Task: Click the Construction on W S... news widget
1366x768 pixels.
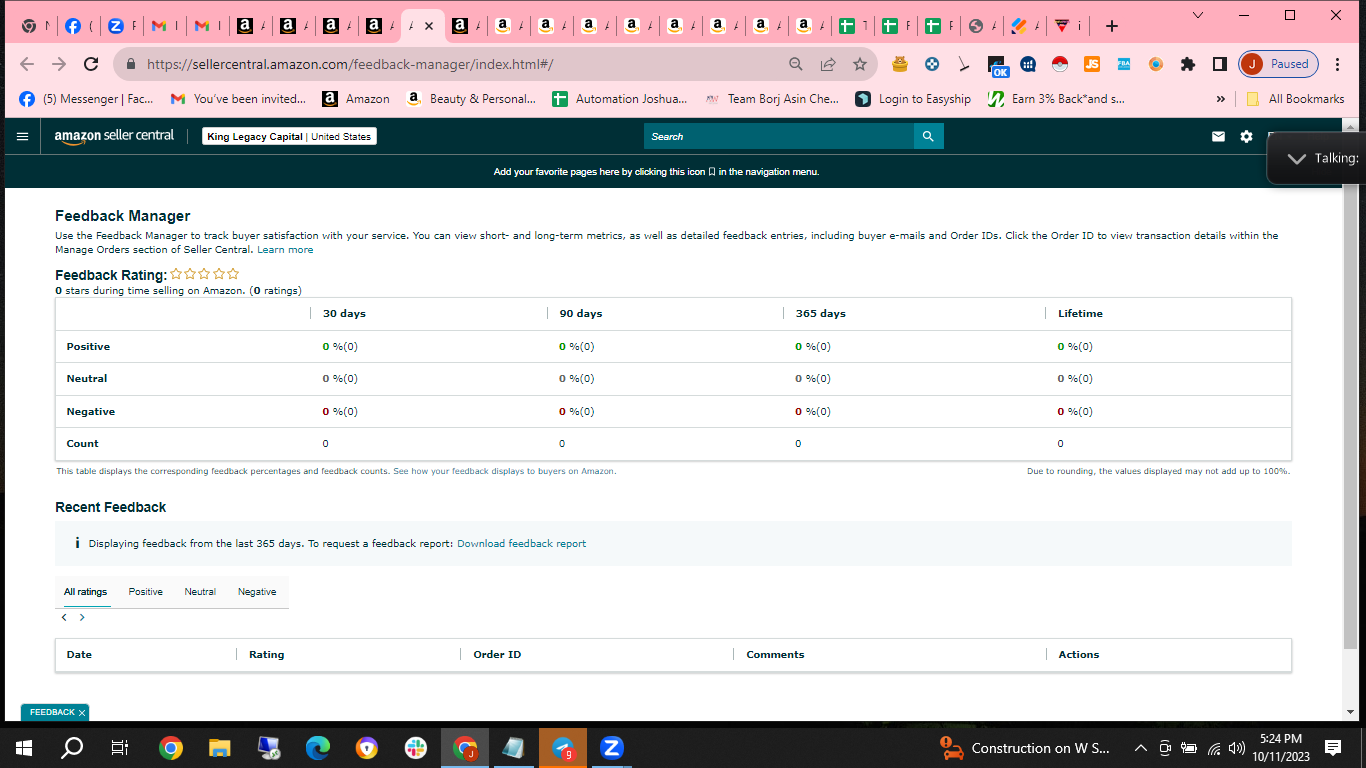Action: point(1025,747)
